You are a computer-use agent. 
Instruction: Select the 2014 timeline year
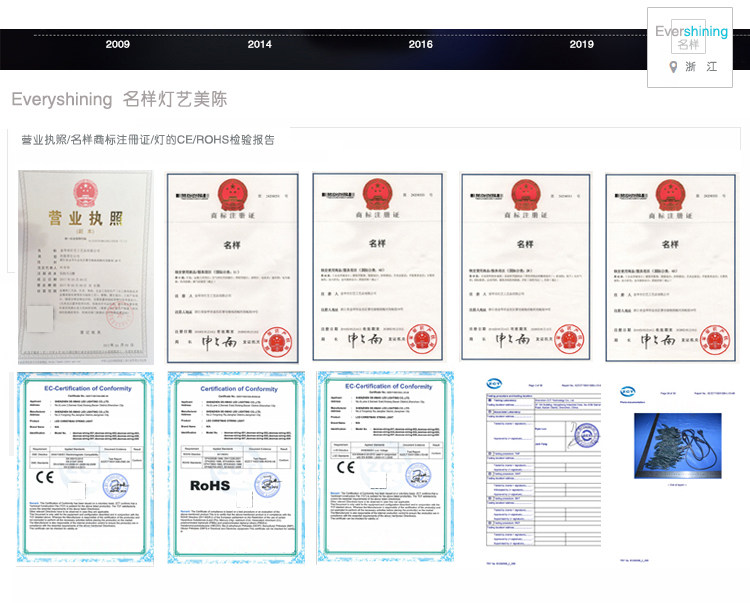(259, 44)
